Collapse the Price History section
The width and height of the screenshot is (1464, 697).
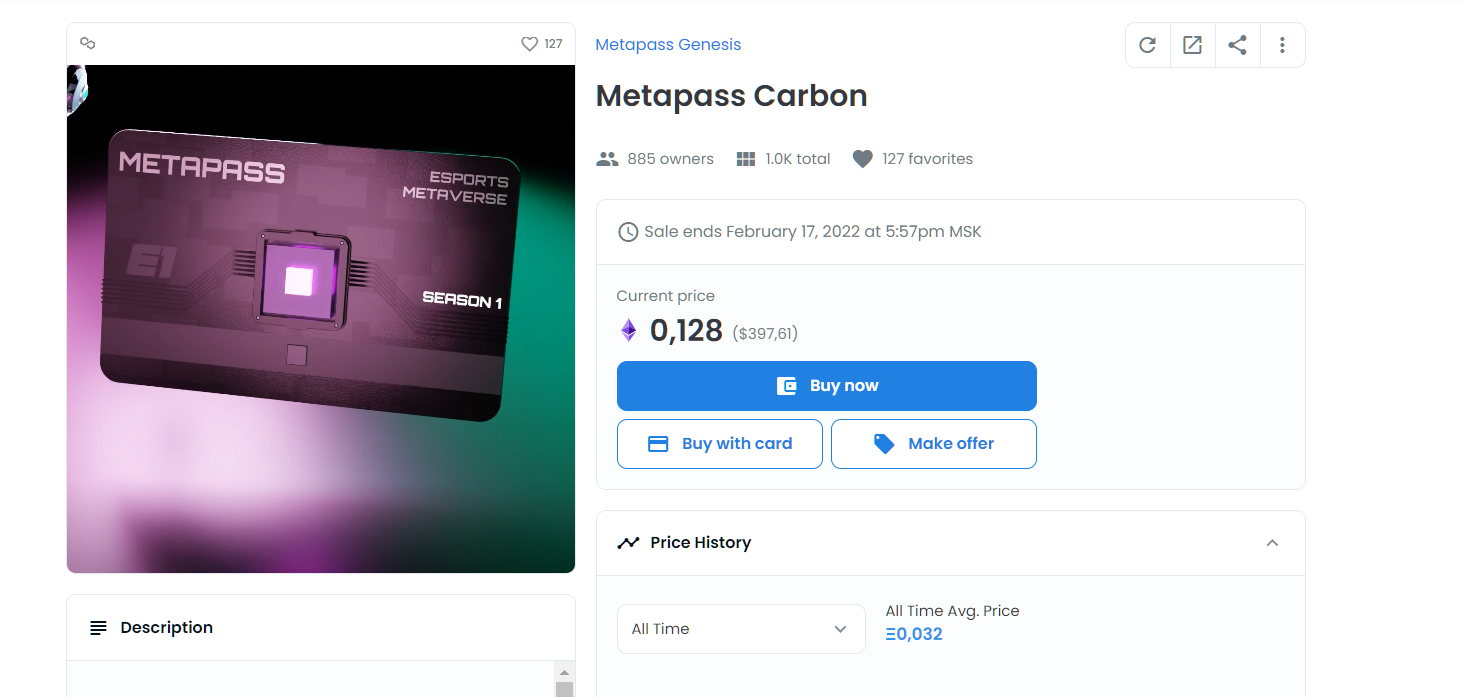pyautogui.click(x=1272, y=543)
